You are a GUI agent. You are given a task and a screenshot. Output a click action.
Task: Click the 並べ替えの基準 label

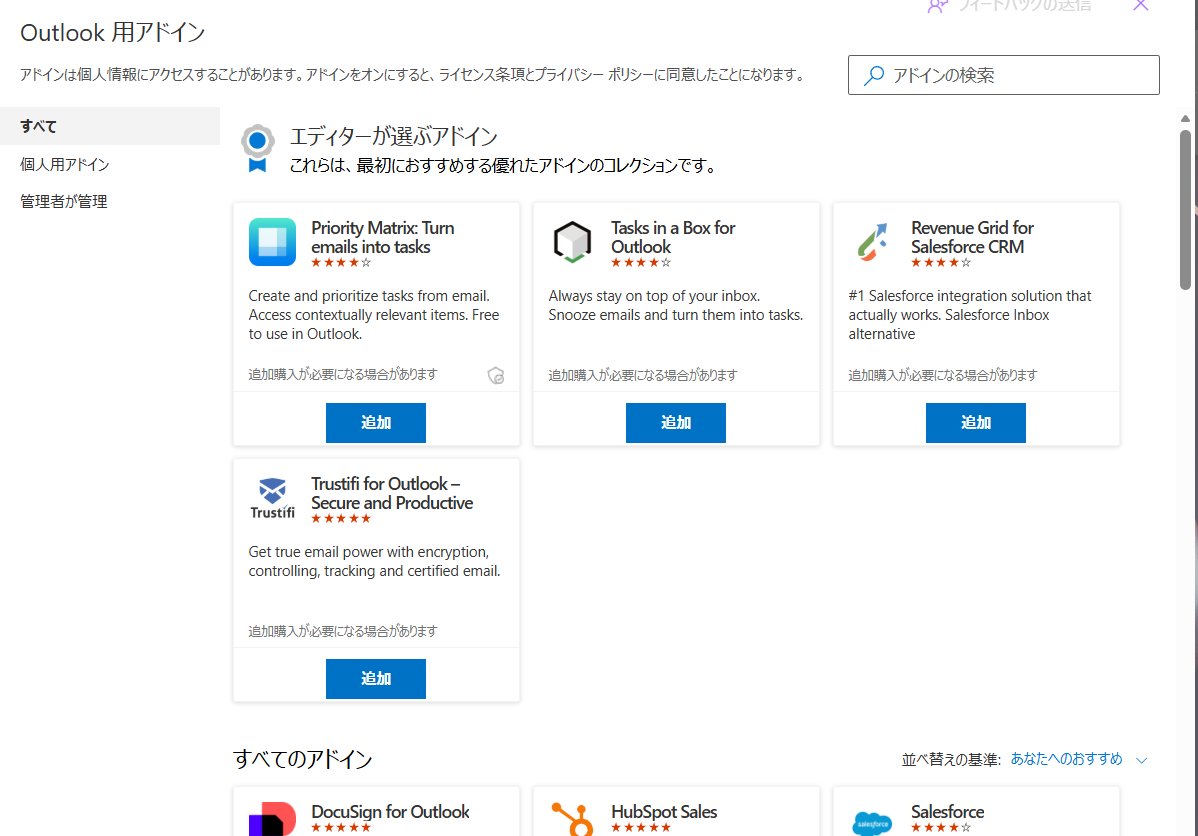(951, 760)
